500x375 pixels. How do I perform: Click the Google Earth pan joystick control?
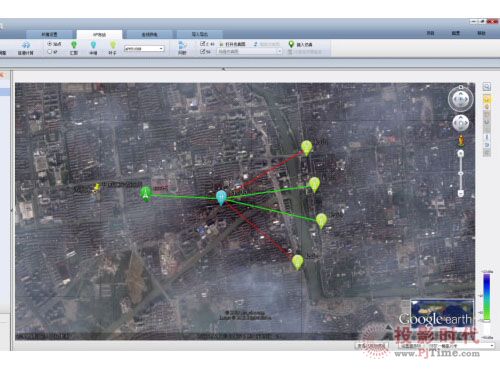[460, 124]
